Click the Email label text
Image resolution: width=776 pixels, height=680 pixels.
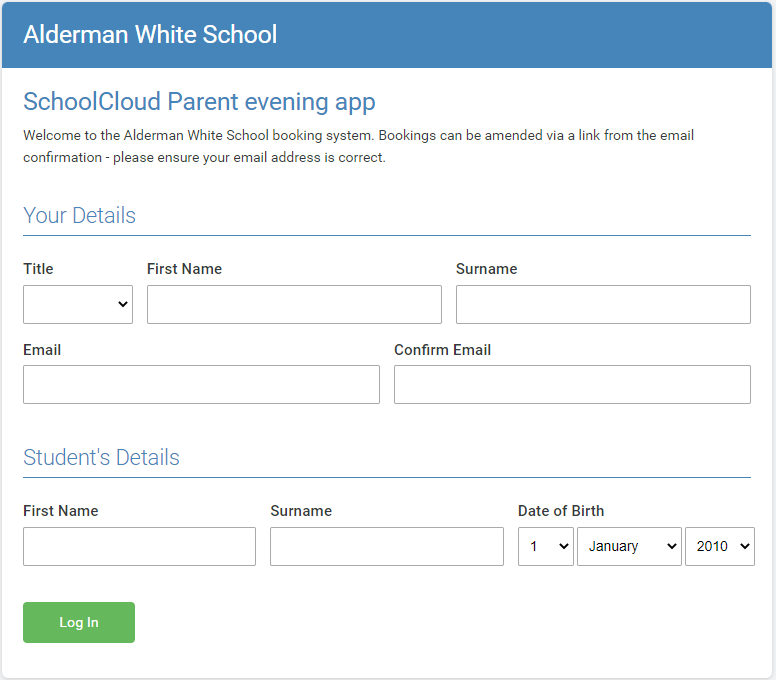coord(42,350)
